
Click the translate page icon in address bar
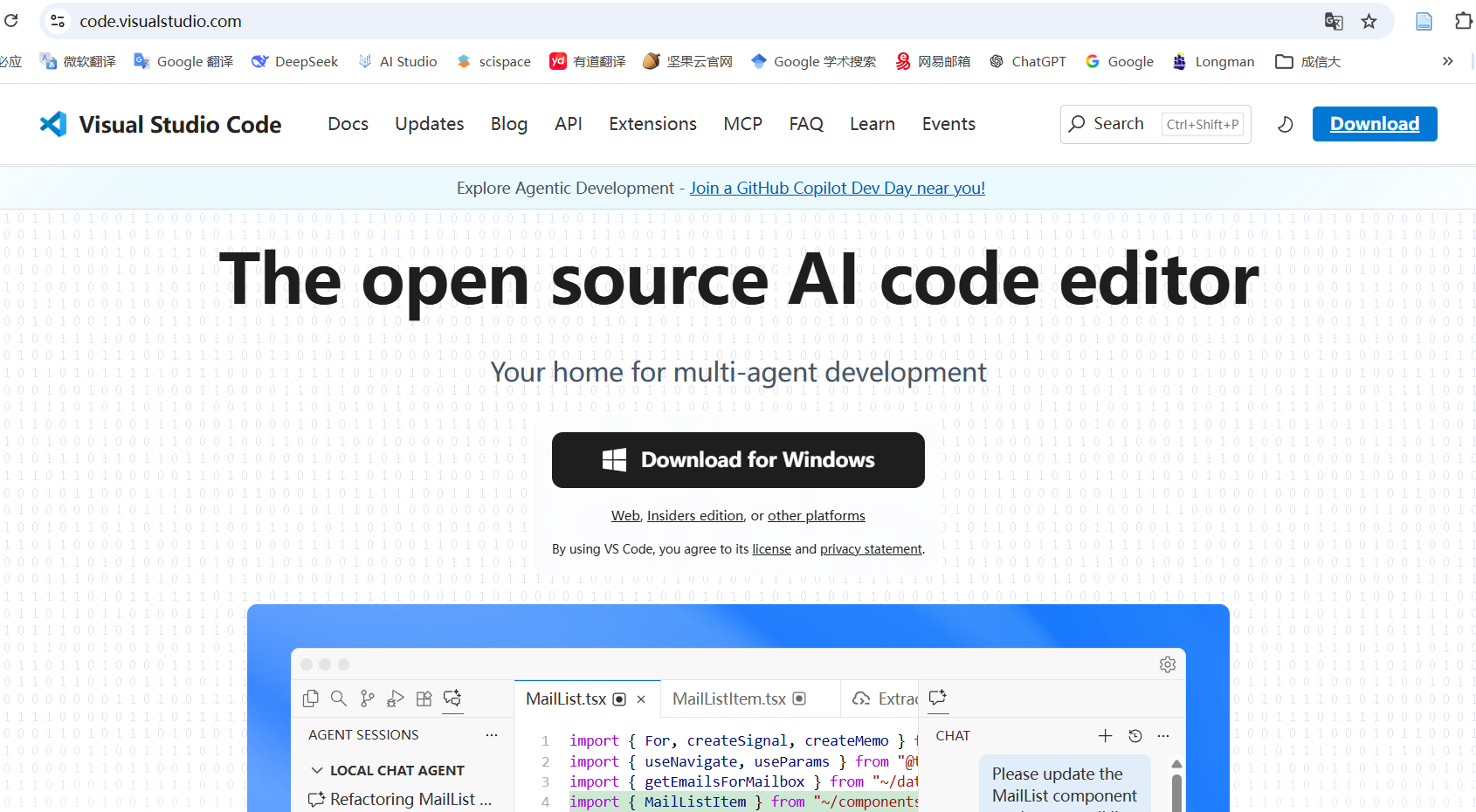pyautogui.click(x=1334, y=21)
